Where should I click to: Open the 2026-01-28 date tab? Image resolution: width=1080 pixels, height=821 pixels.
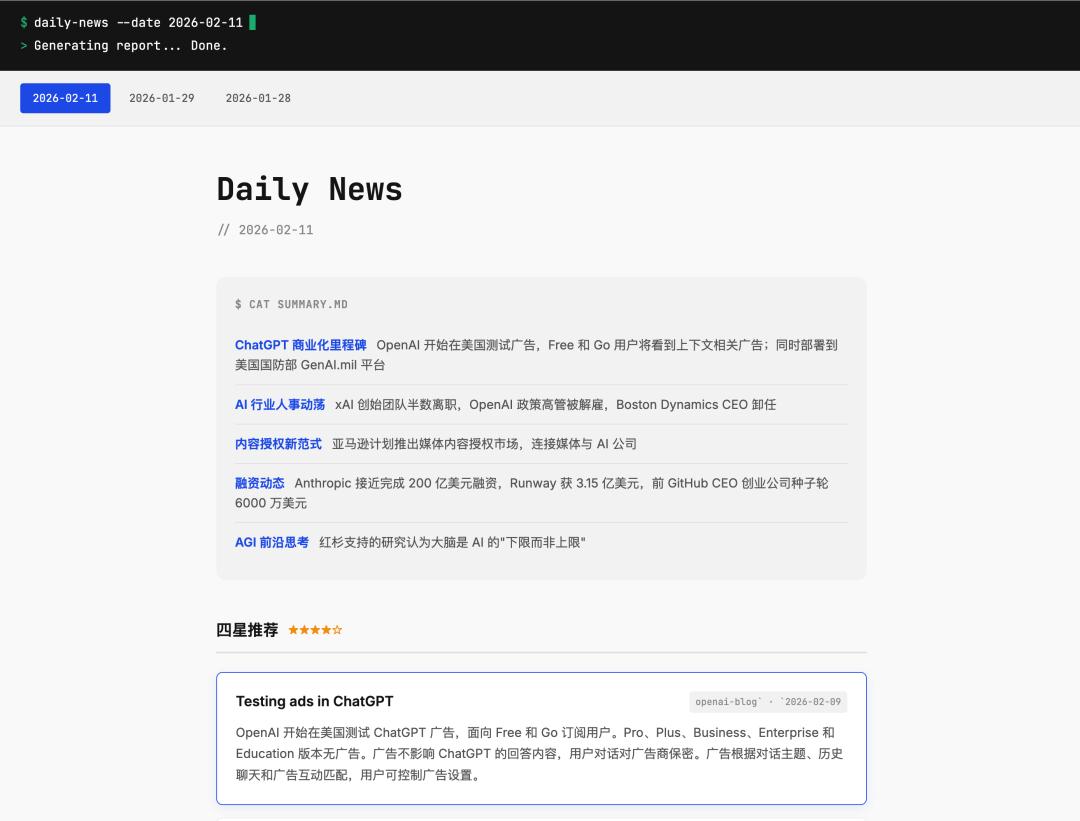[x=258, y=98]
